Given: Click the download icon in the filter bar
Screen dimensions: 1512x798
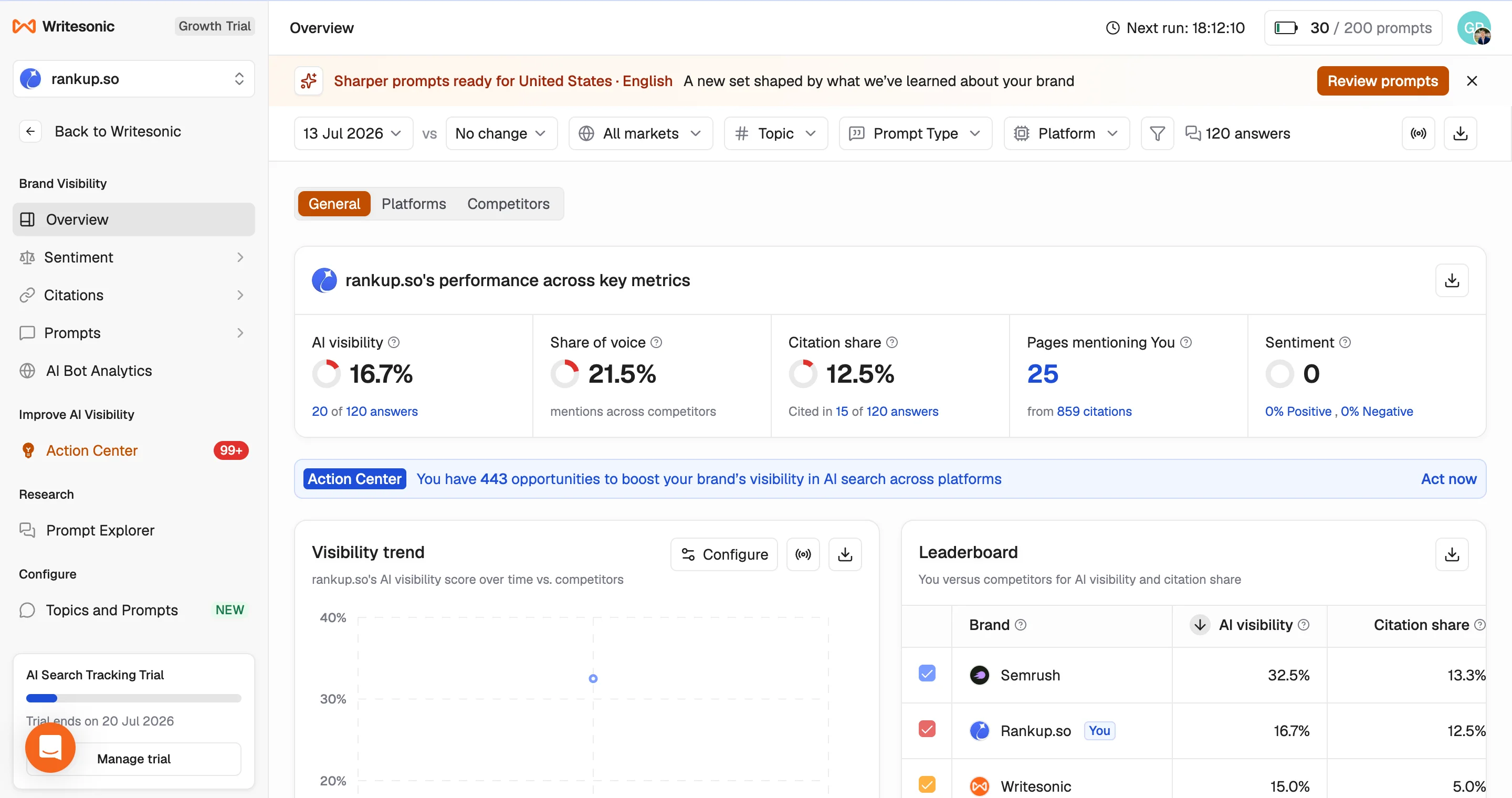Looking at the screenshot, I should coord(1461,134).
